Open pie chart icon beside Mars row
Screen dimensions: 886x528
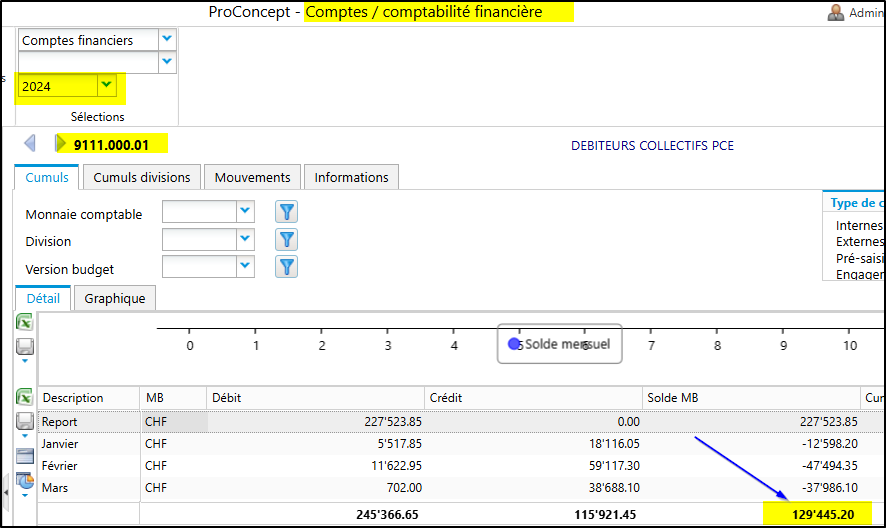click(x=24, y=481)
